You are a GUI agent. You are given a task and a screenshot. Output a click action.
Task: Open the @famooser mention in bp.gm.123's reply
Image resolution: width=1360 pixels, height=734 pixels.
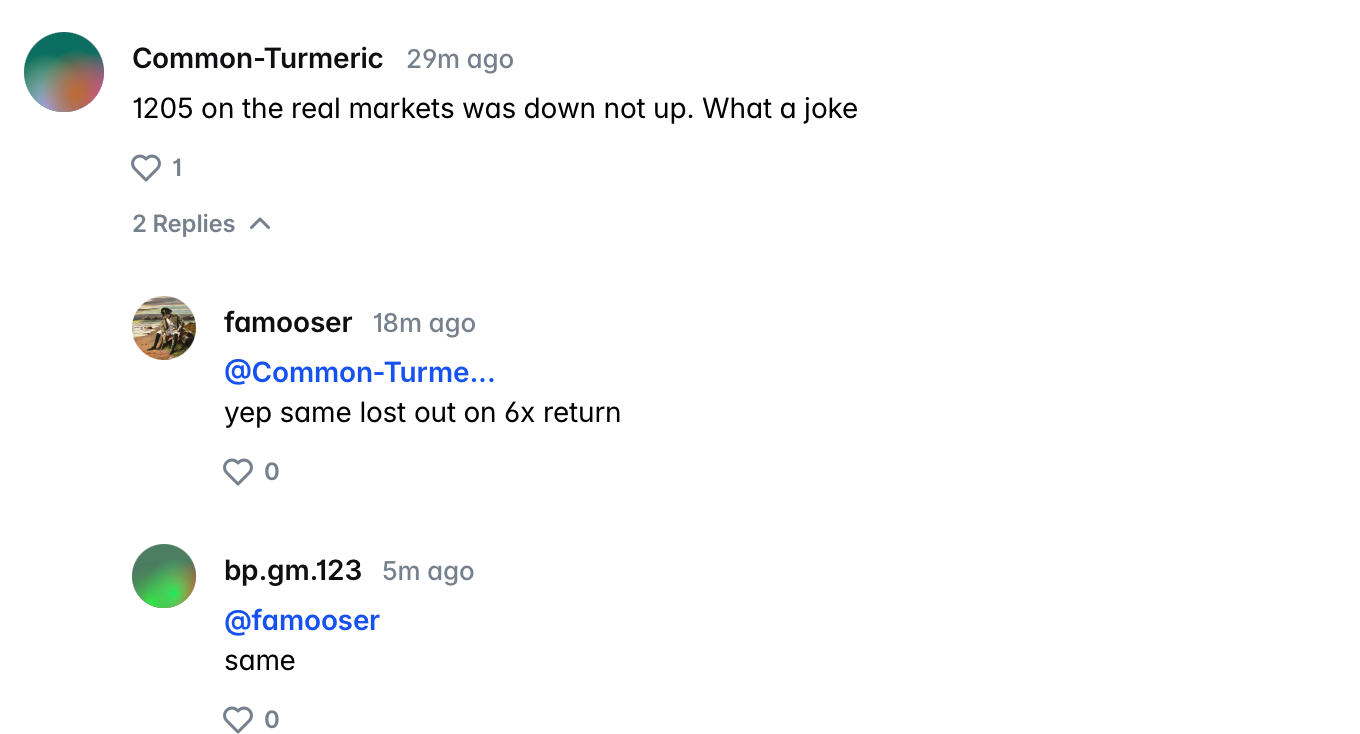click(x=302, y=620)
